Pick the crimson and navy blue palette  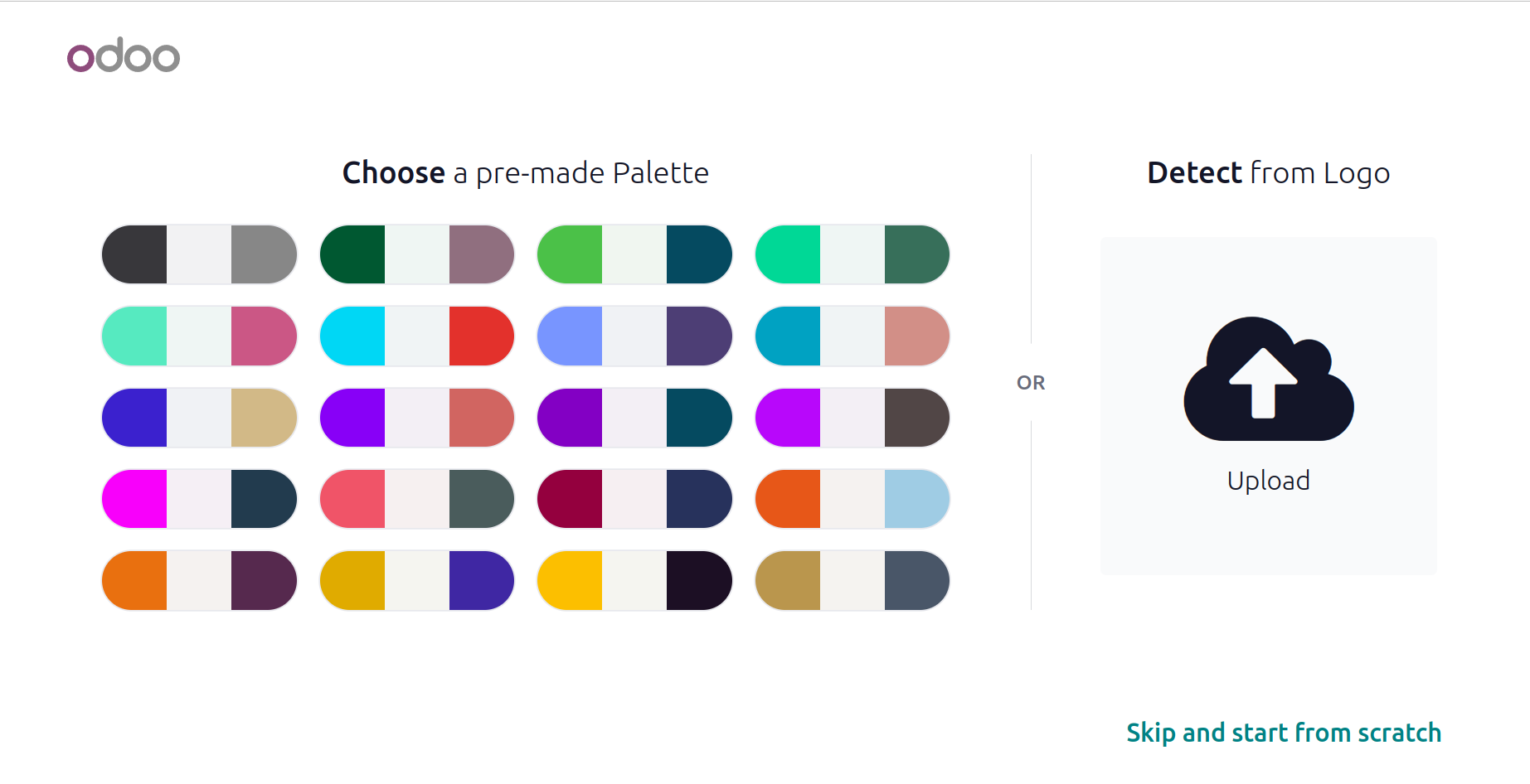(x=635, y=499)
